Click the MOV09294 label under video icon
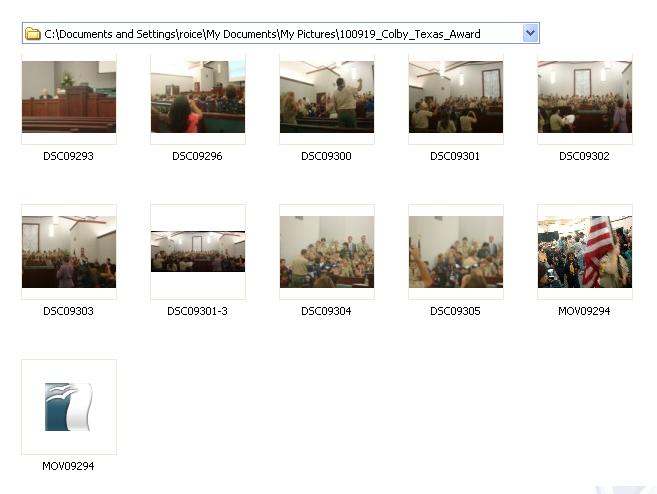 (x=68, y=466)
